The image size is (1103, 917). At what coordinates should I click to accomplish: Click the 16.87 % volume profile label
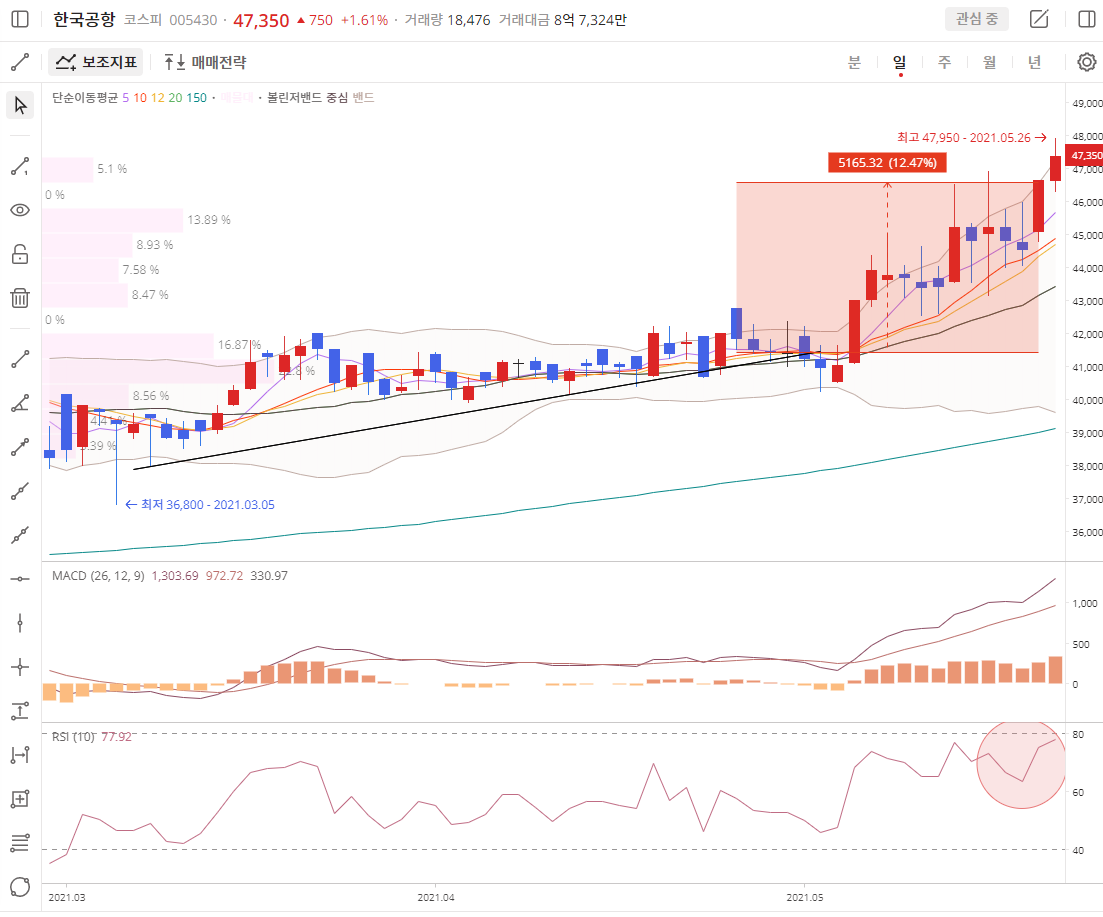(x=239, y=345)
